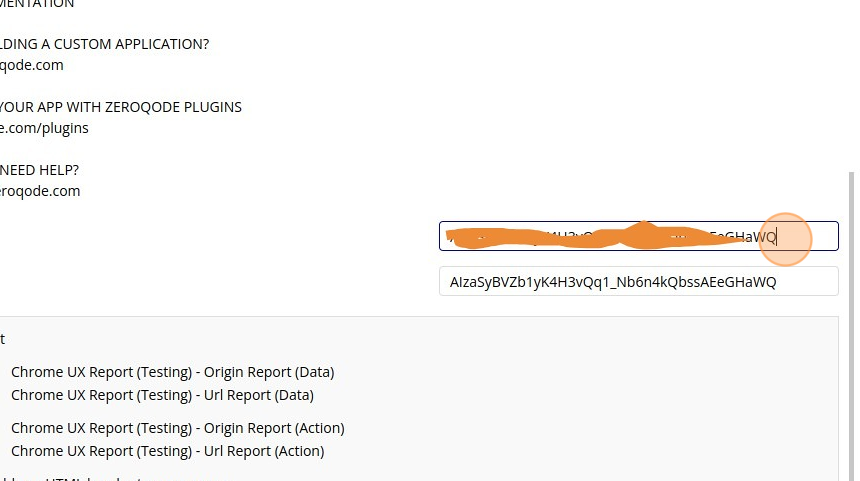Open the link under the custom application heading
This screenshot has height=481, width=860.
tap(32, 65)
